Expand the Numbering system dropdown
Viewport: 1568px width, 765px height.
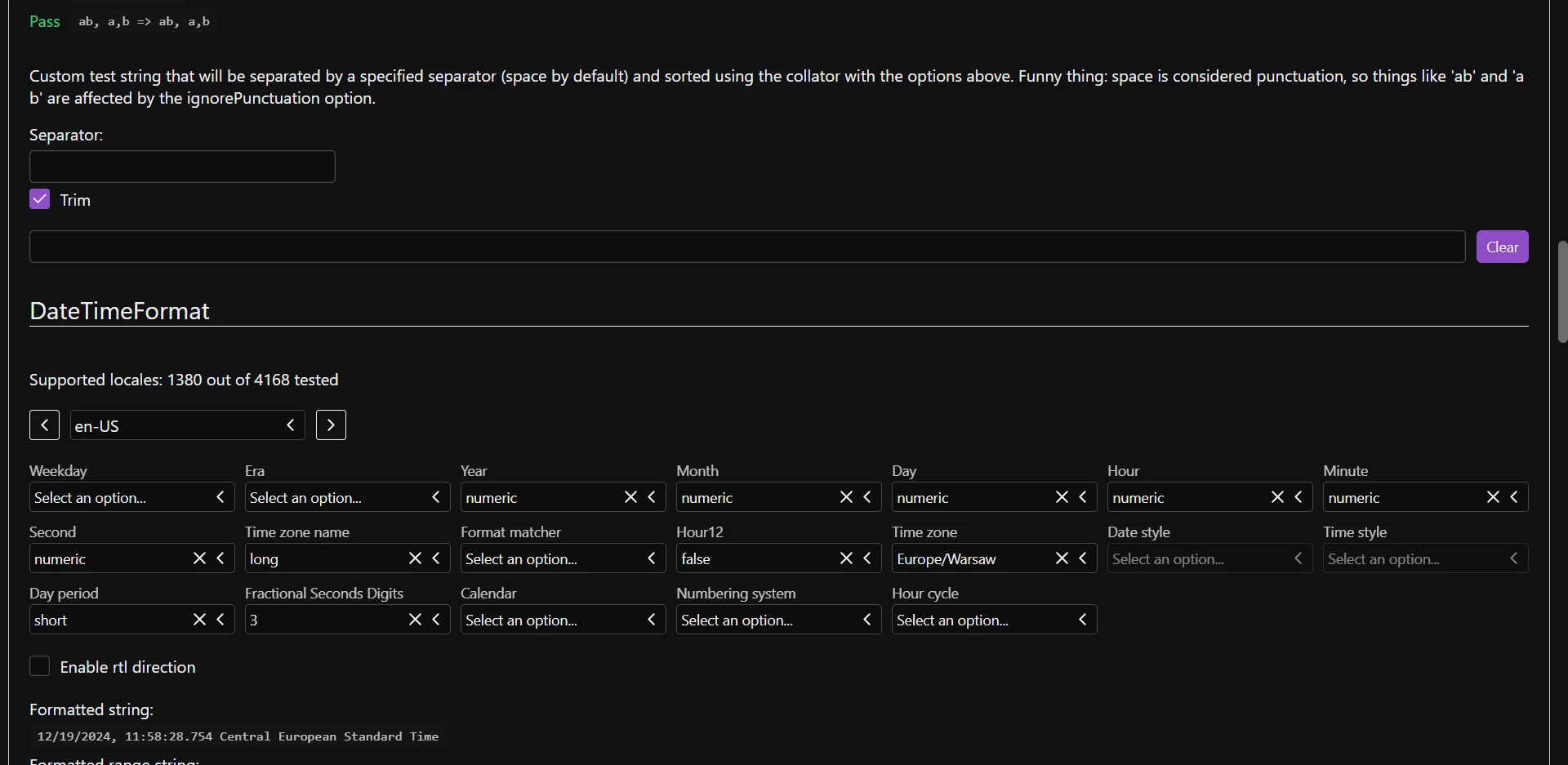(x=778, y=620)
